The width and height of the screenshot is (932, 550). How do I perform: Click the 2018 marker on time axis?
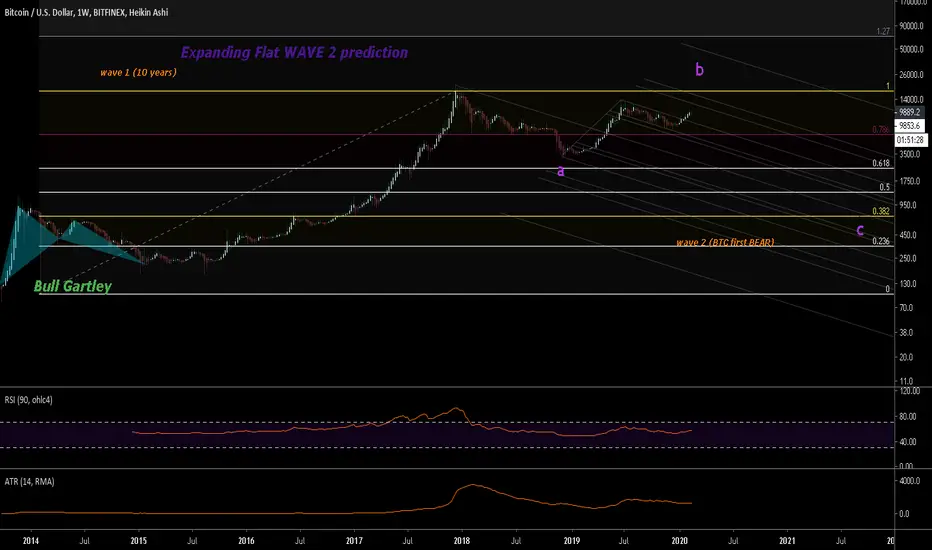(x=462, y=540)
